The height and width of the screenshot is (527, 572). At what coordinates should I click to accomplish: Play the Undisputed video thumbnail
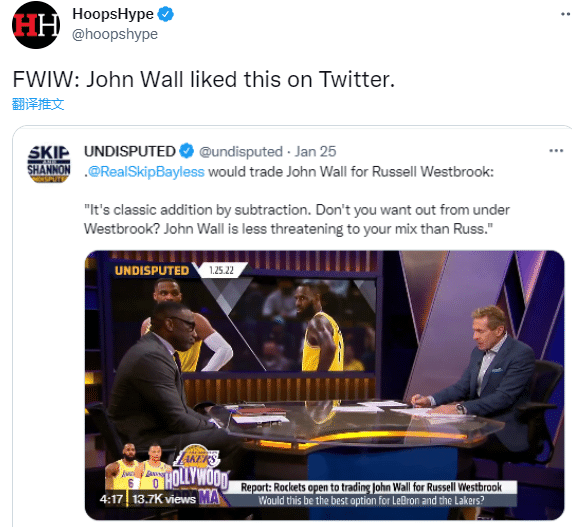click(324, 385)
